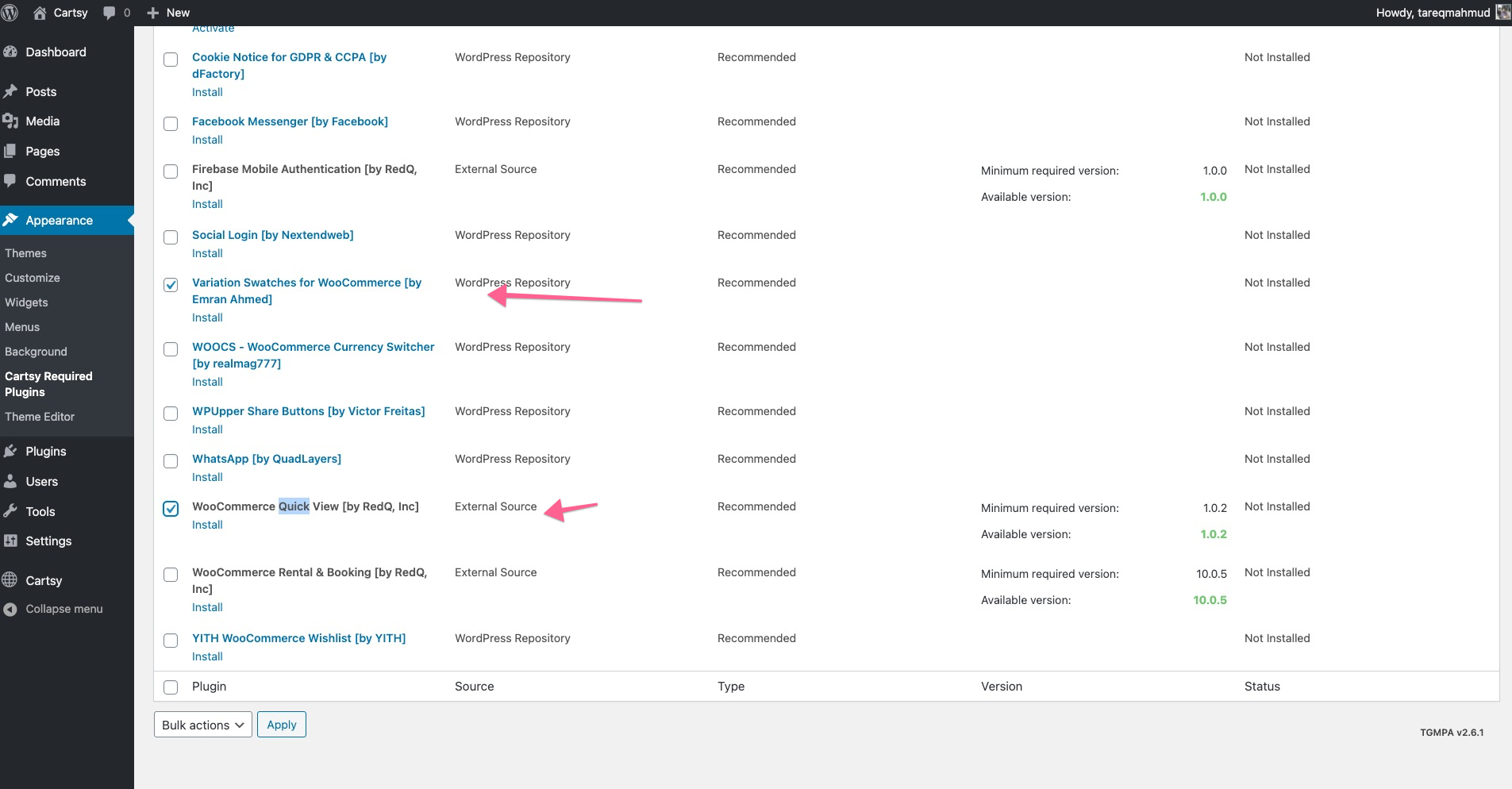
Task: Click the Comments icon in sidebar
Action: pyautogui.click(x=10, y=181)
